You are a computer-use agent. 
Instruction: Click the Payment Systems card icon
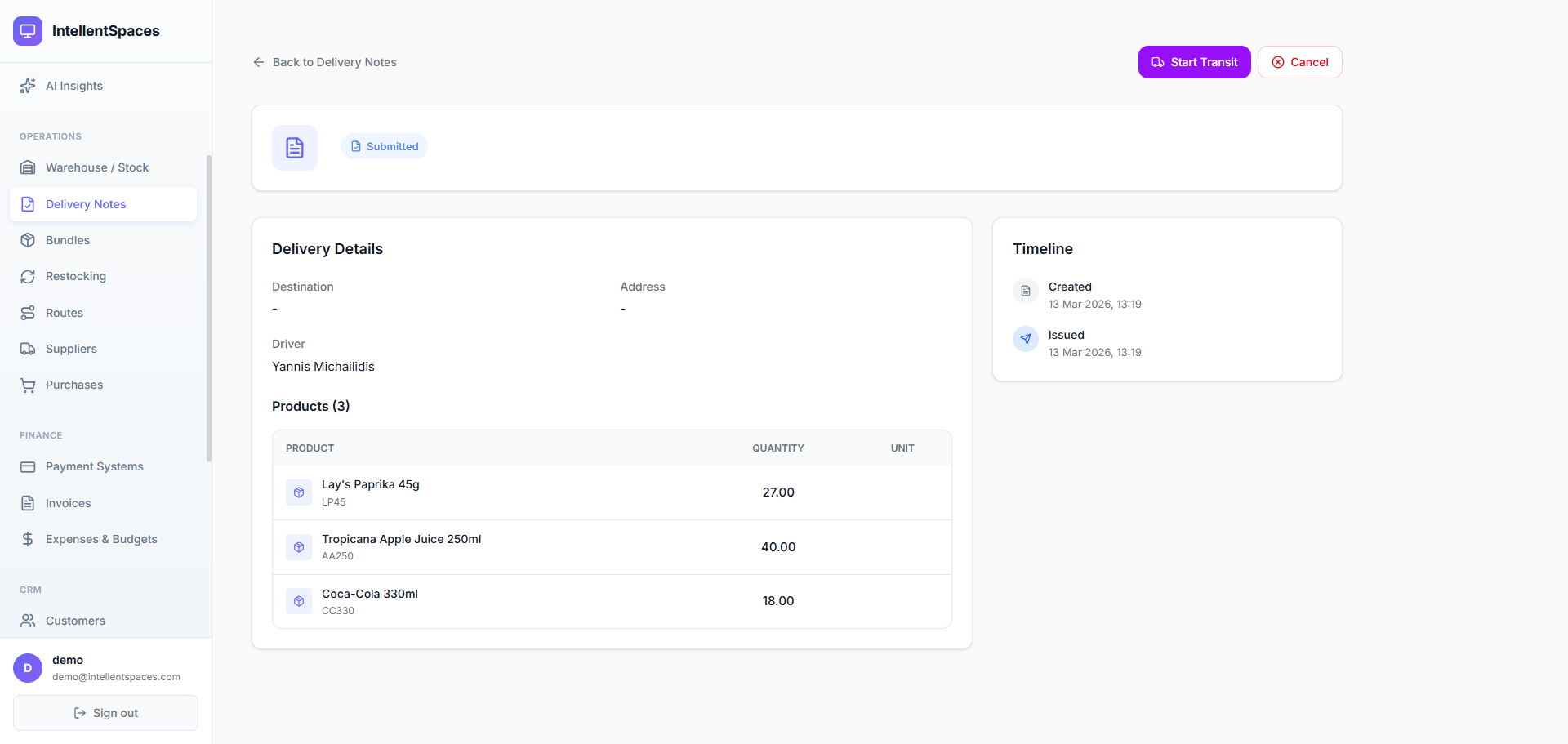(x=28, y=466)
